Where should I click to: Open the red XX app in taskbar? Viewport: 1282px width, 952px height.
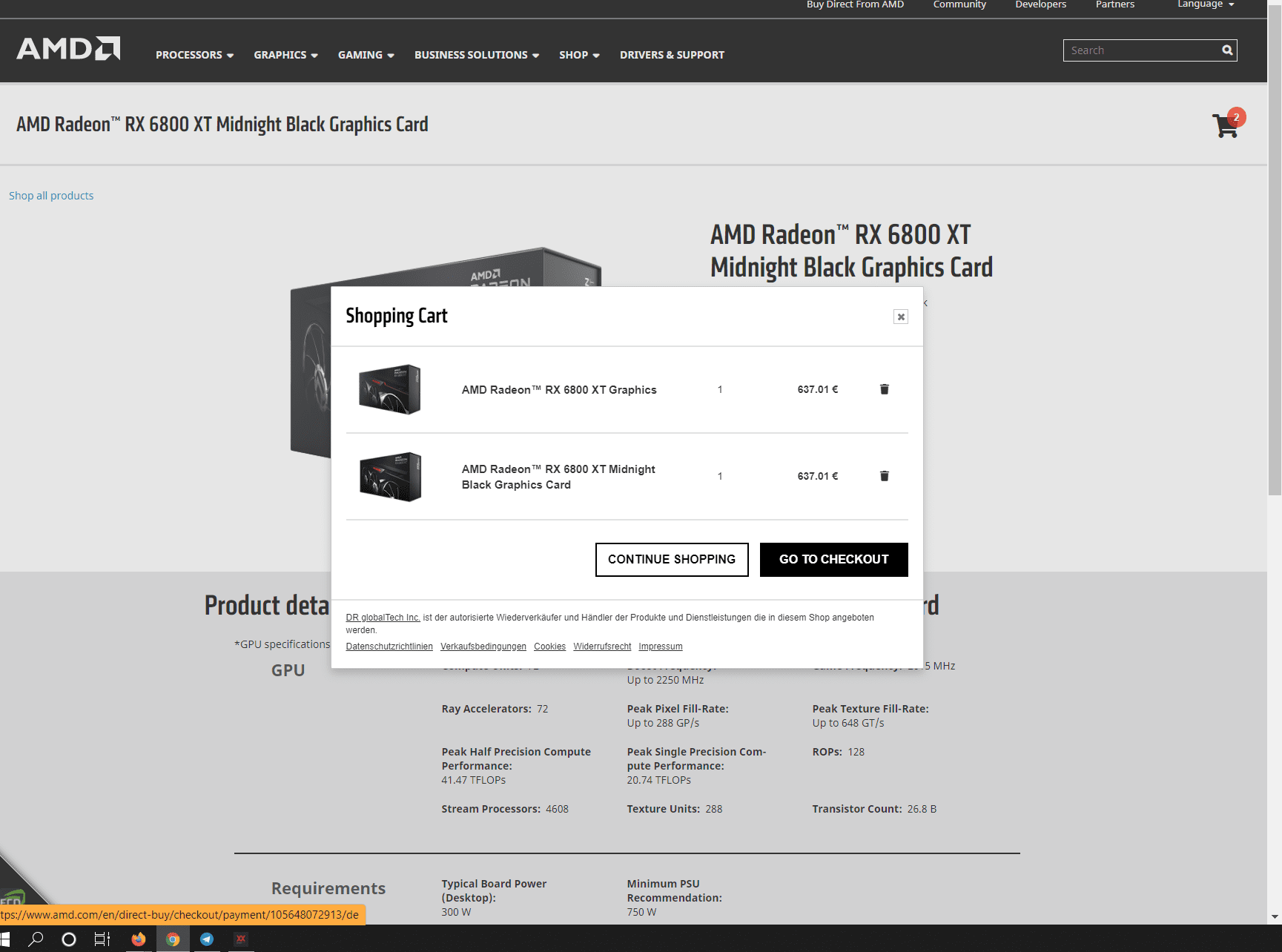[x=241, y=939]
